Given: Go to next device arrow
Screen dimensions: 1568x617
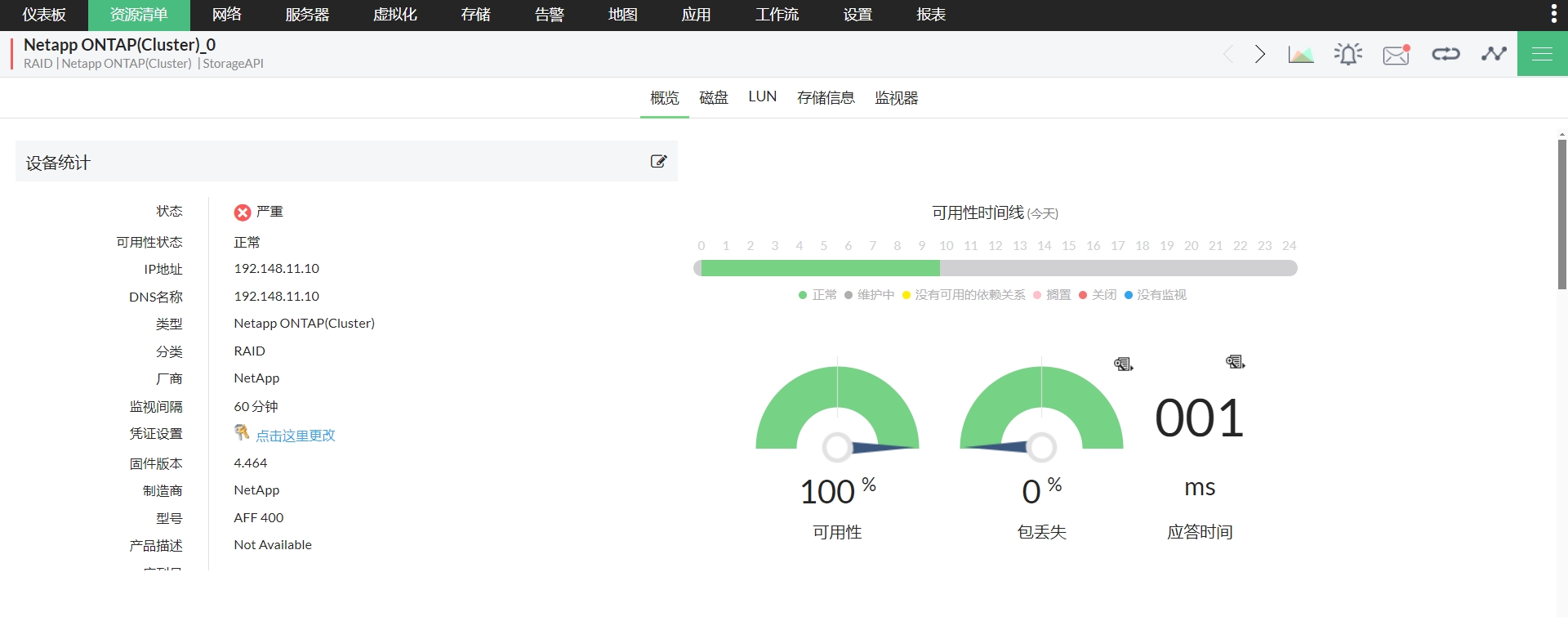Looking at the screenshot, I should click(1260, 55).
